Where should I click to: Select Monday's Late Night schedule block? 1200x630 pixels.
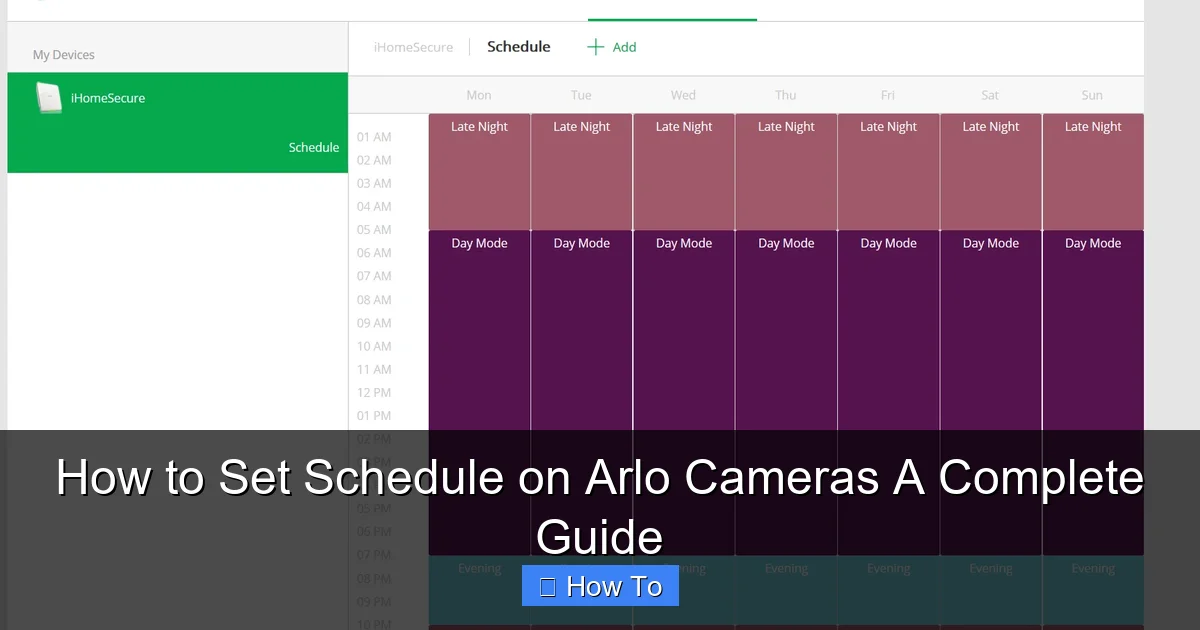point(478,170)
